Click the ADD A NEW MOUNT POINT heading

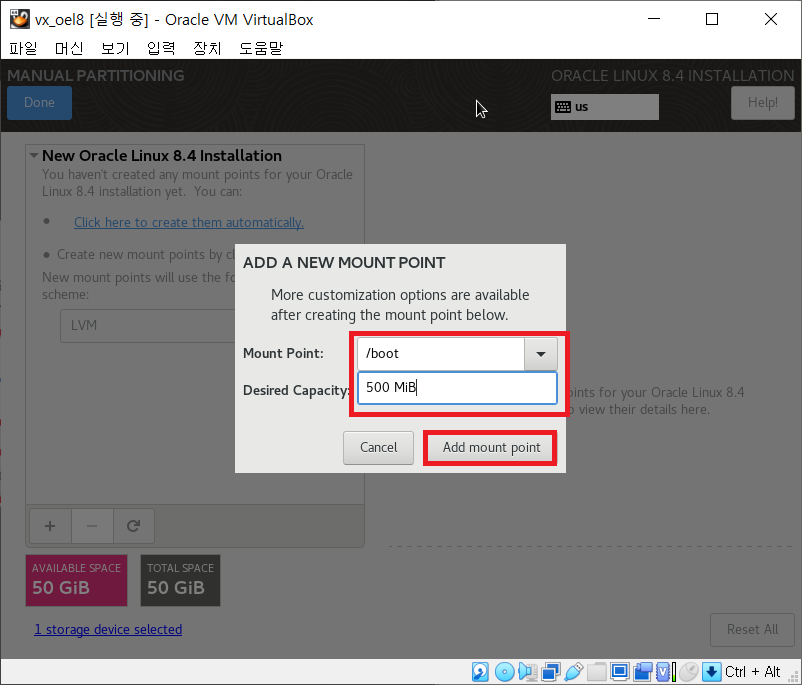coord(344,262)
